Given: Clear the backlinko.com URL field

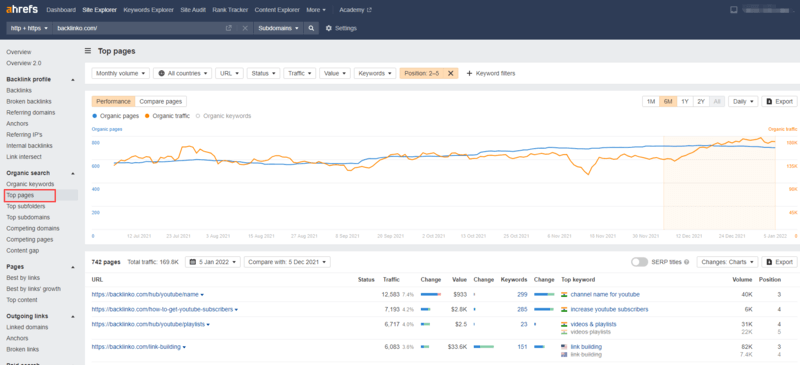Looking at the screenshot, I should click(x=245, y=28).
